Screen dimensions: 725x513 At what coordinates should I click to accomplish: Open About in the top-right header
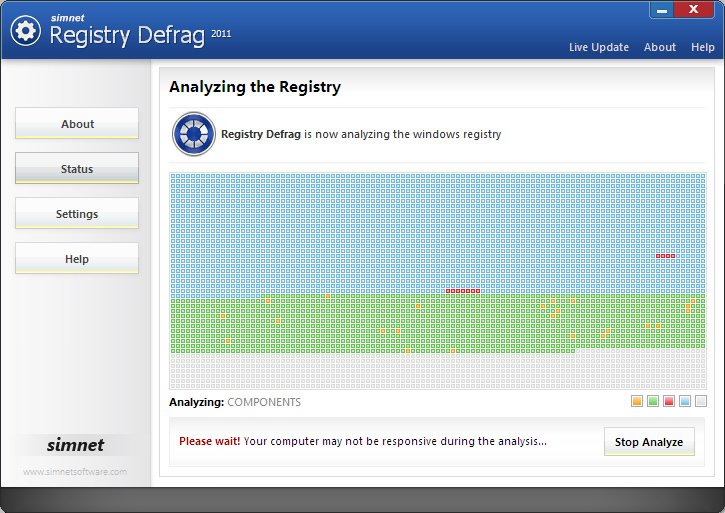(x=660, y=47)
